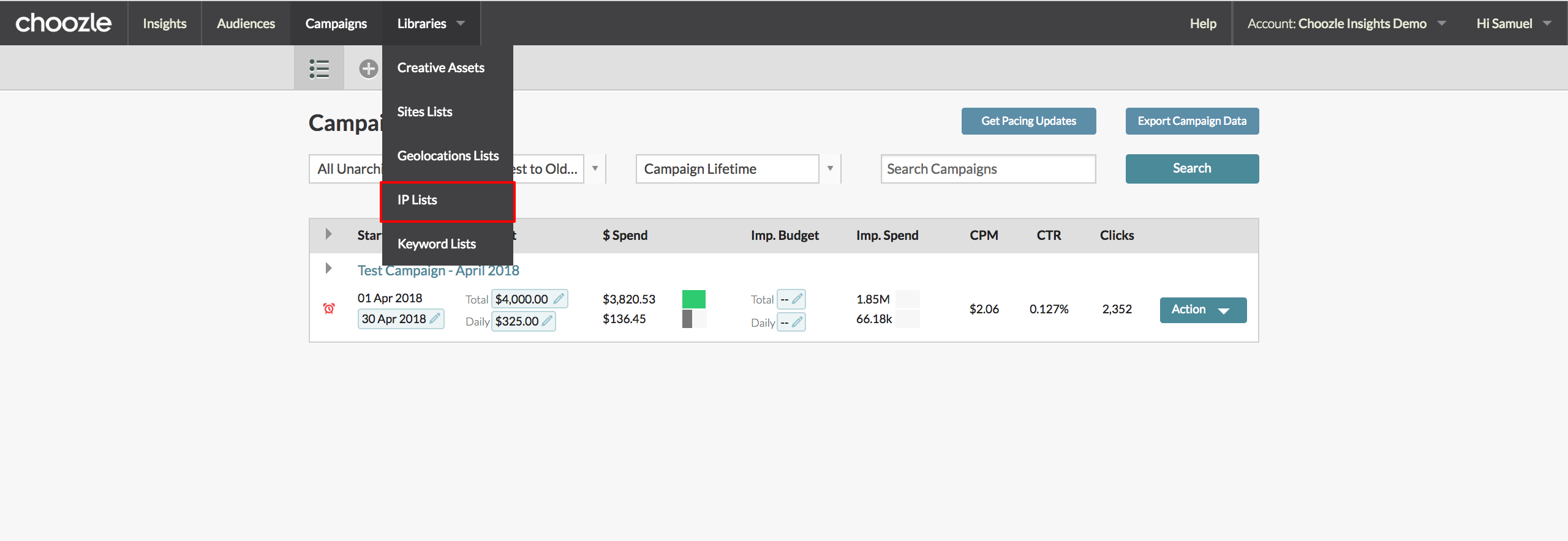Click the CPM column header
Viewport: 1568px width, 541px height.
[984, 236]
